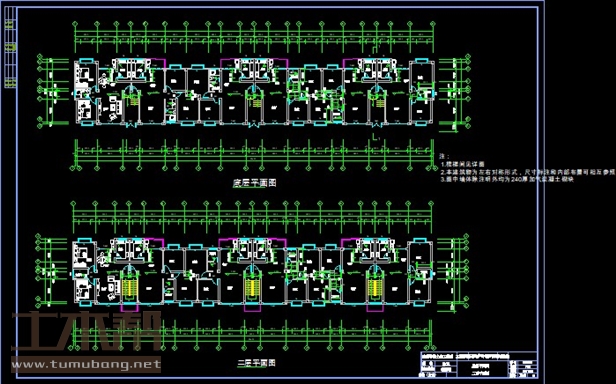Select the leftmost magenta balcony outline on the ground floor
Screen dimensions: 616x384
tap(158, 63)
